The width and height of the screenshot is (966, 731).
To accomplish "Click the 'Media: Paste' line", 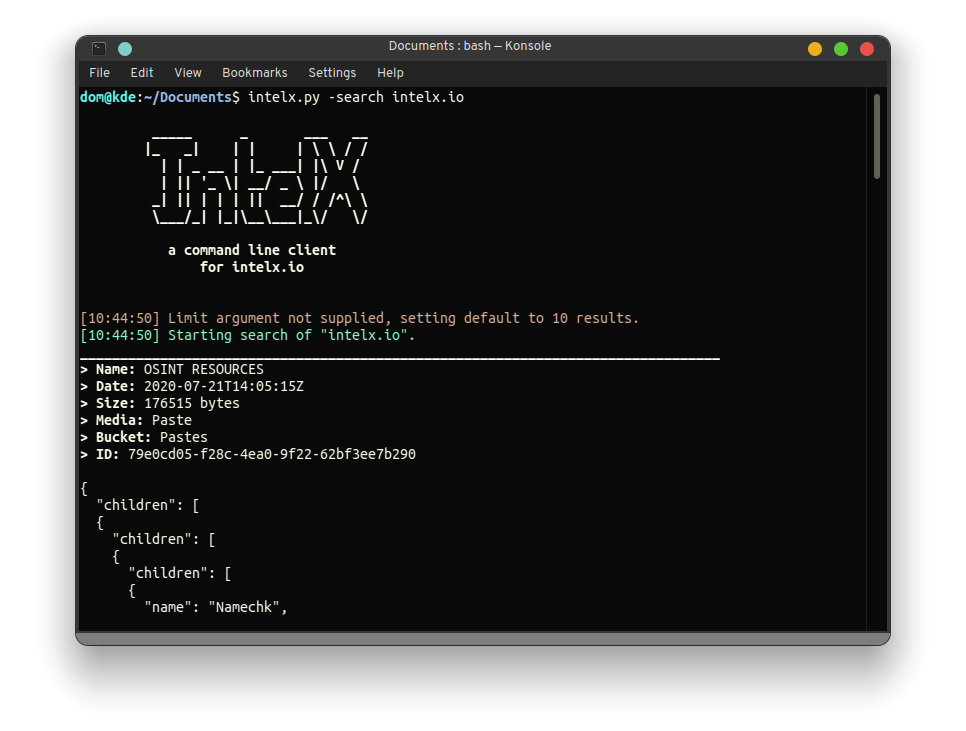I will [136, 420].
